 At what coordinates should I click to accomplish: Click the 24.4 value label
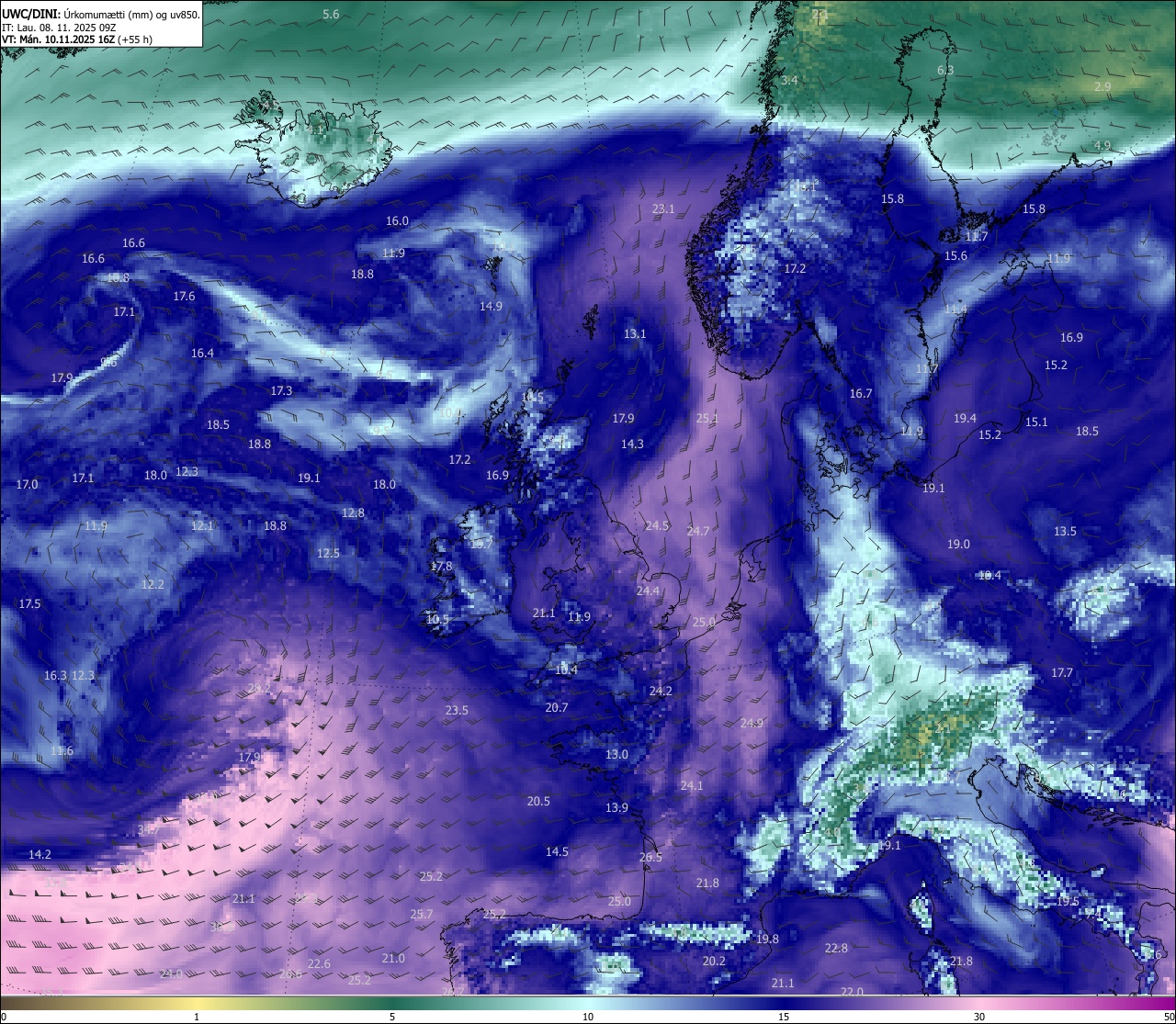coord(648,591)
